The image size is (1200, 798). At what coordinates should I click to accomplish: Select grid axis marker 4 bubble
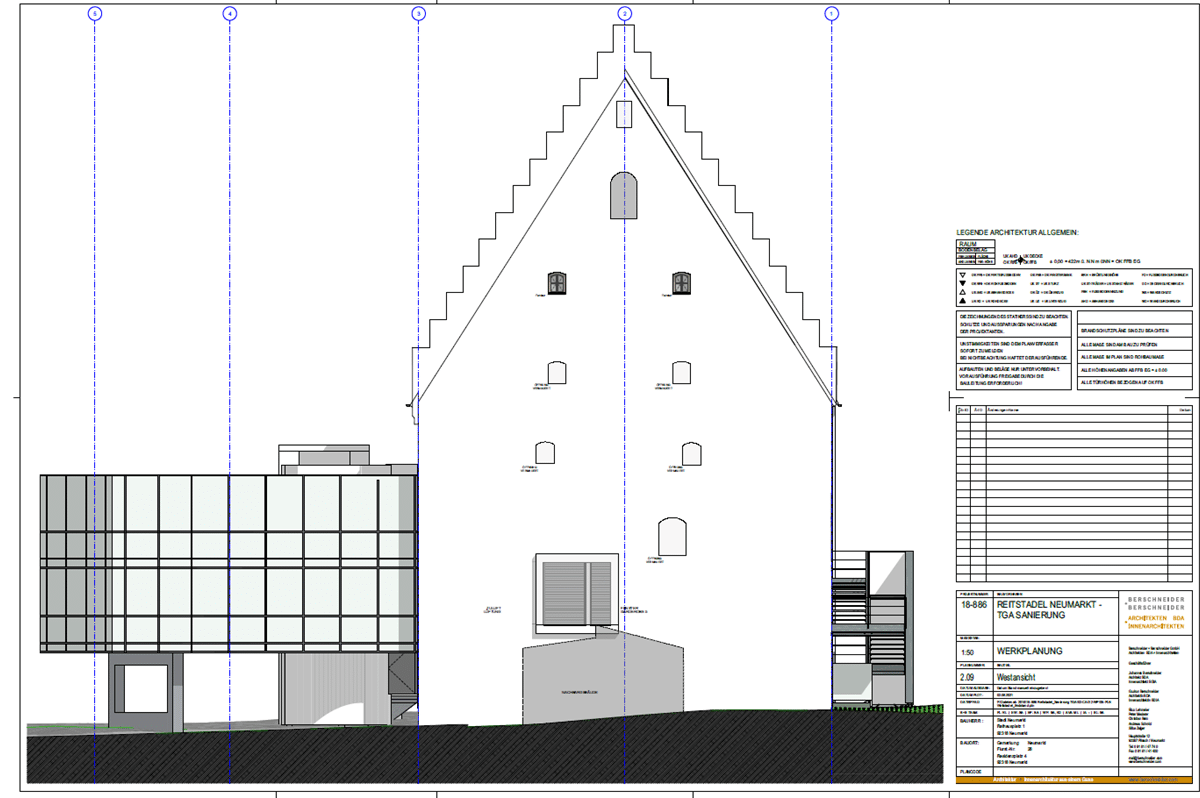pyautogui.click(x=230, y=14)
